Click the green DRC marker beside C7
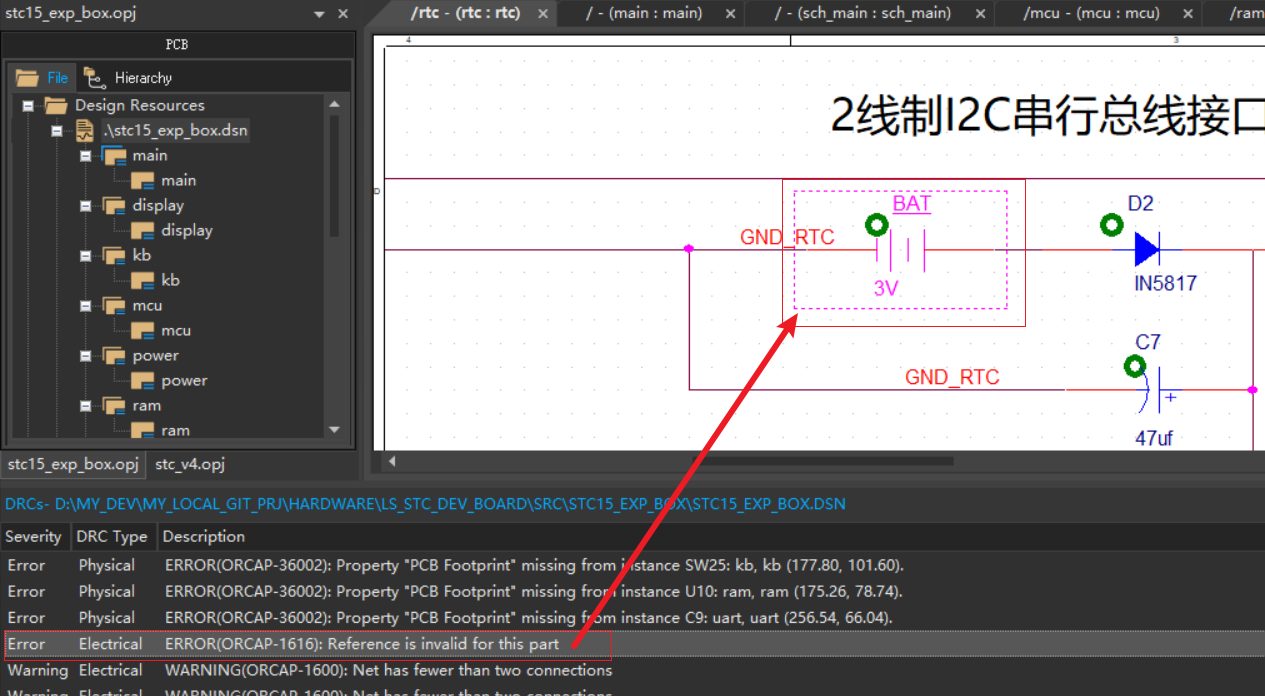Viewport: 1265px width, 696px height. pos(1134,366)
